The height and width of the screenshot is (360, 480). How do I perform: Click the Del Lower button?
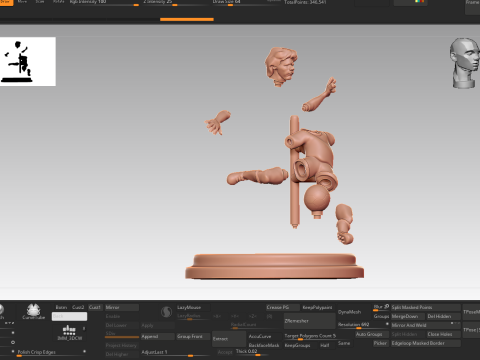pos(122,325)
